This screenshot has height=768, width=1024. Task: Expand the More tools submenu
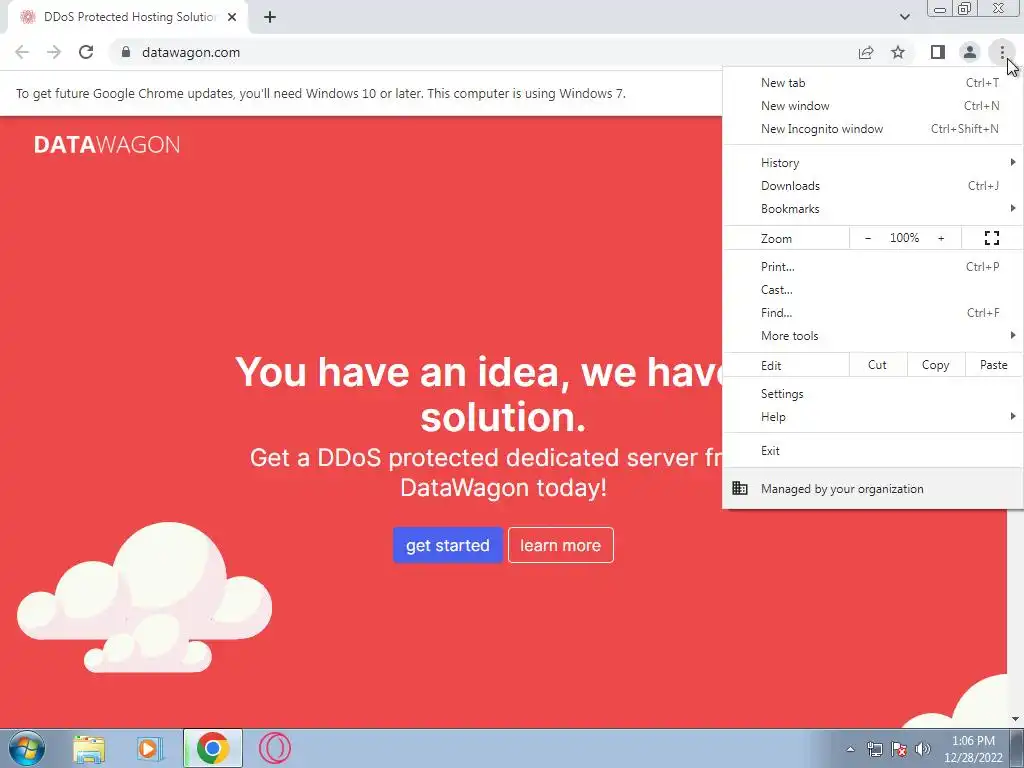[872, 336]
